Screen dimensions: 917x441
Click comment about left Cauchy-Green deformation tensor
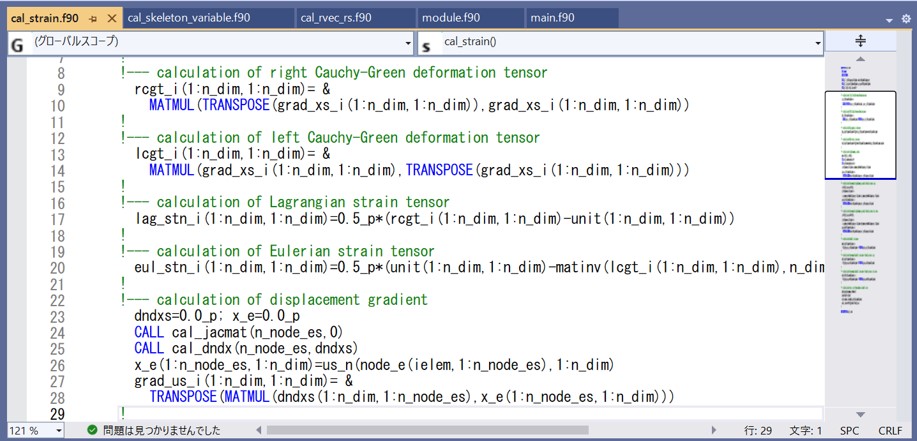330,138
